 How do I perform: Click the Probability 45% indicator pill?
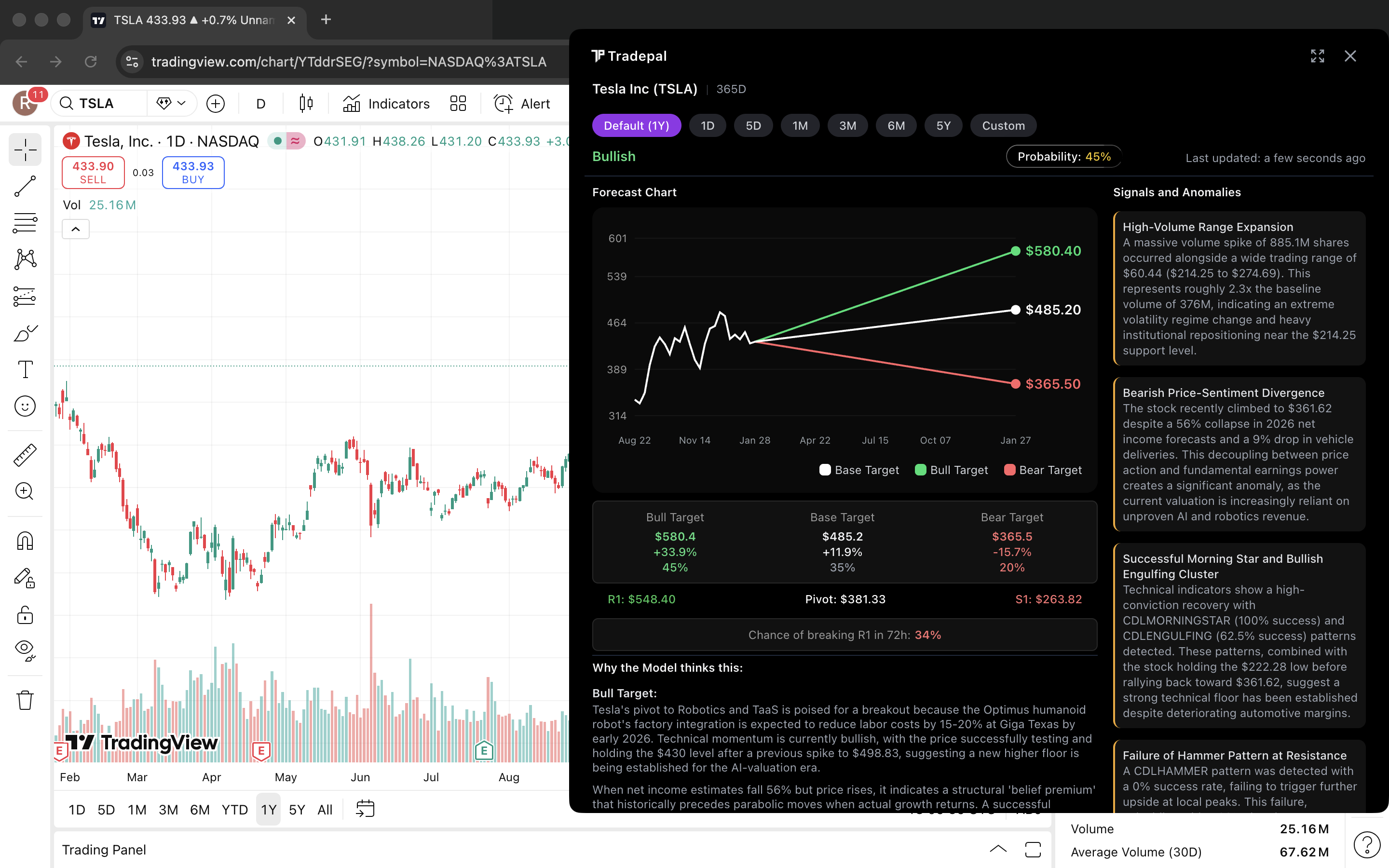tap(1063, 156)
